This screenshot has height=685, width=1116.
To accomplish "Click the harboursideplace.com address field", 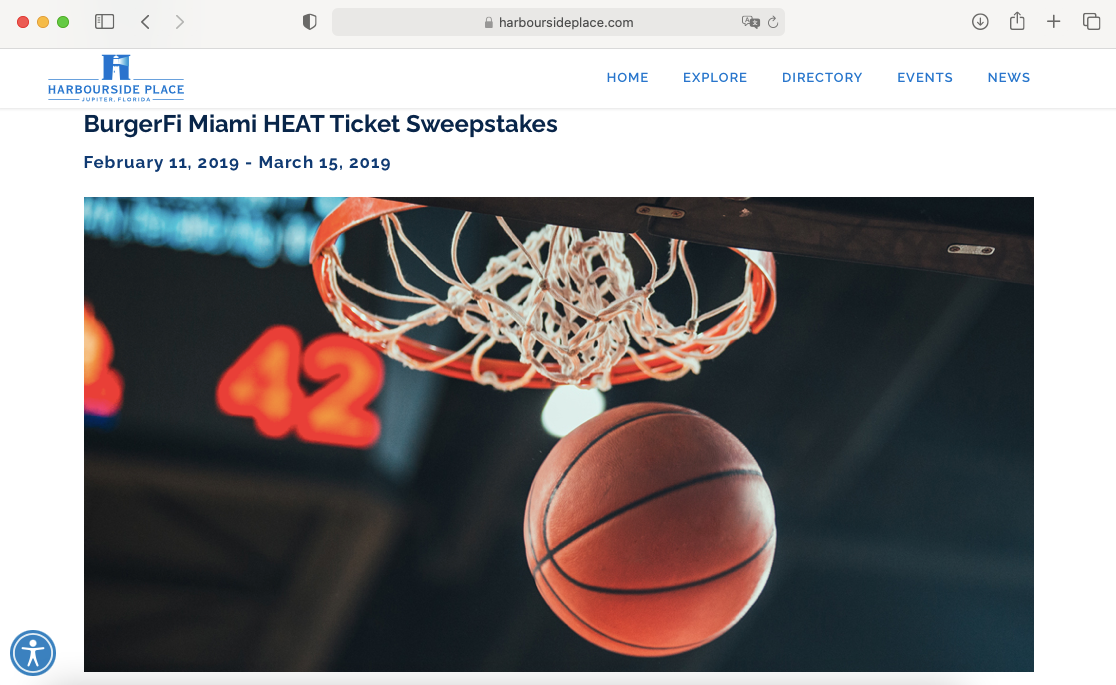I will pyautogui.click(x=558, y=22).
